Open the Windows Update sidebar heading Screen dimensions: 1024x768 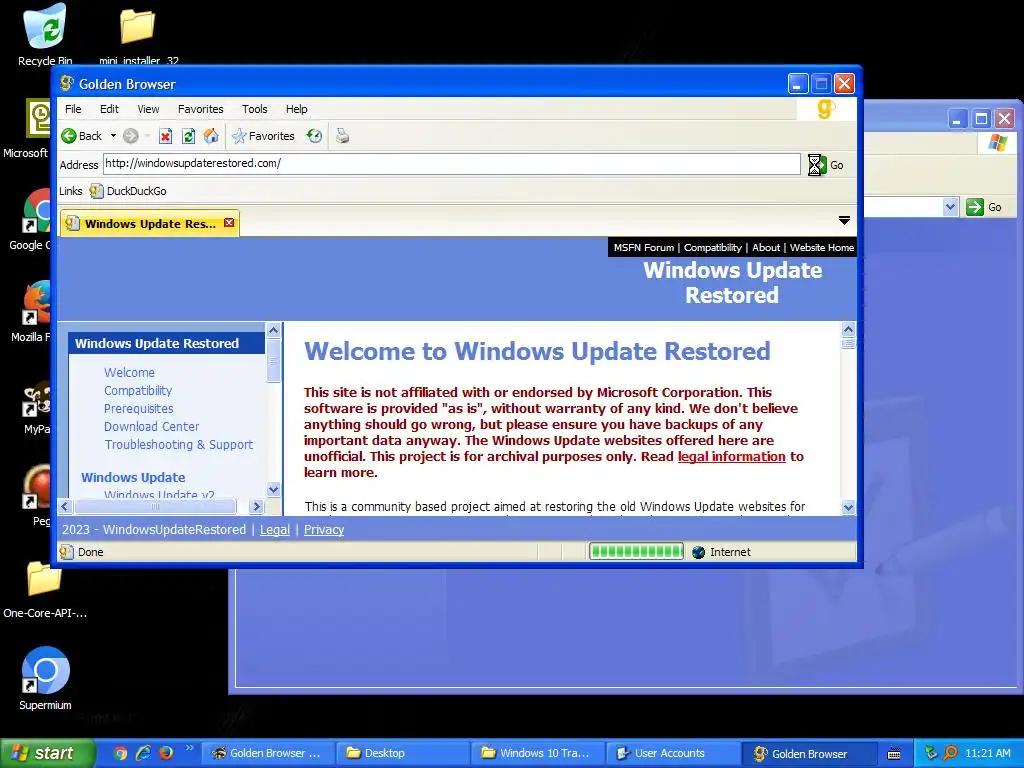click(x=133, y=477)
